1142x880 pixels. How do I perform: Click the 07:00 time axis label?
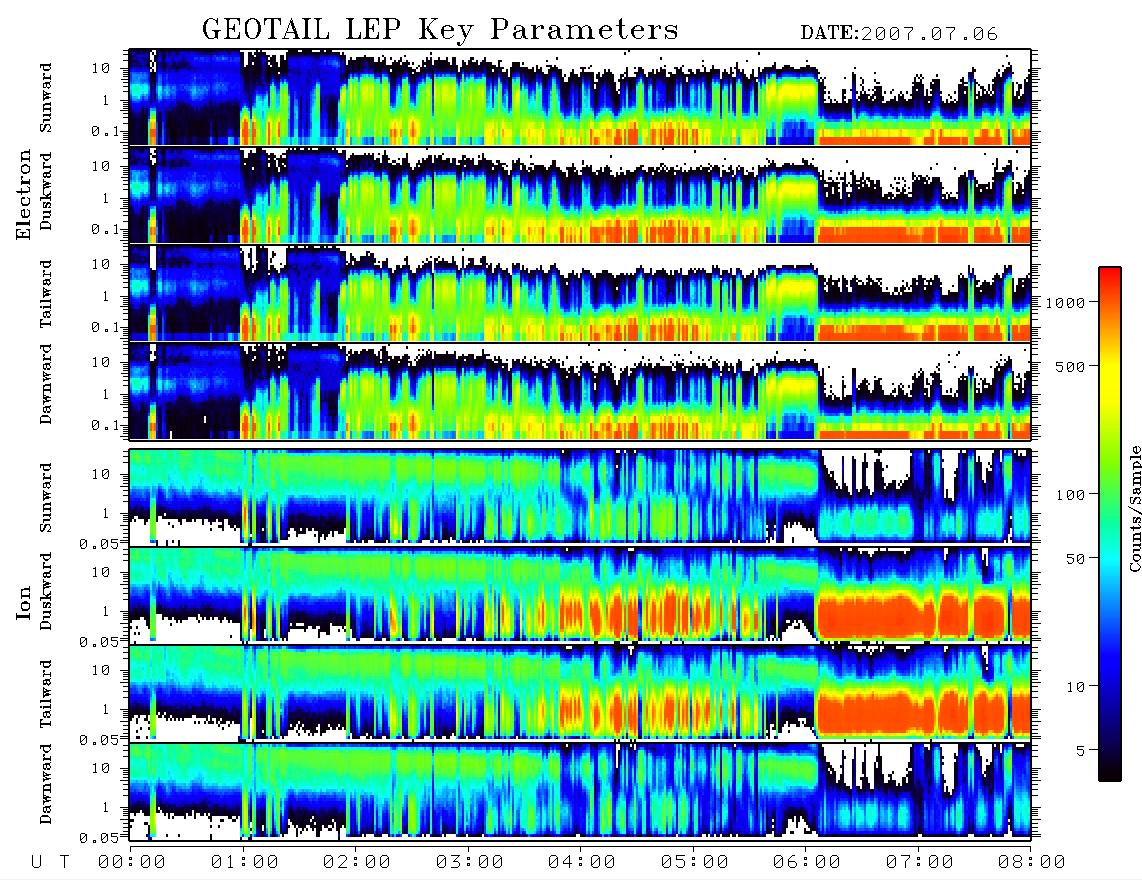click(x=920, y=862)
